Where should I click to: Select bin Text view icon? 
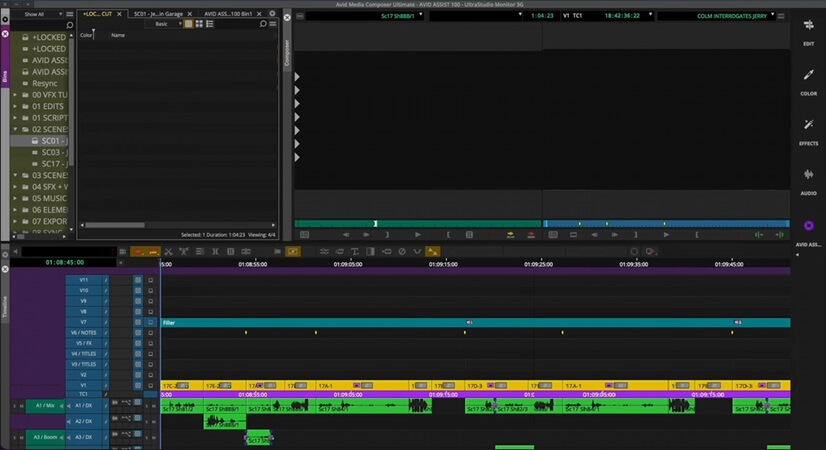[188, 24]
